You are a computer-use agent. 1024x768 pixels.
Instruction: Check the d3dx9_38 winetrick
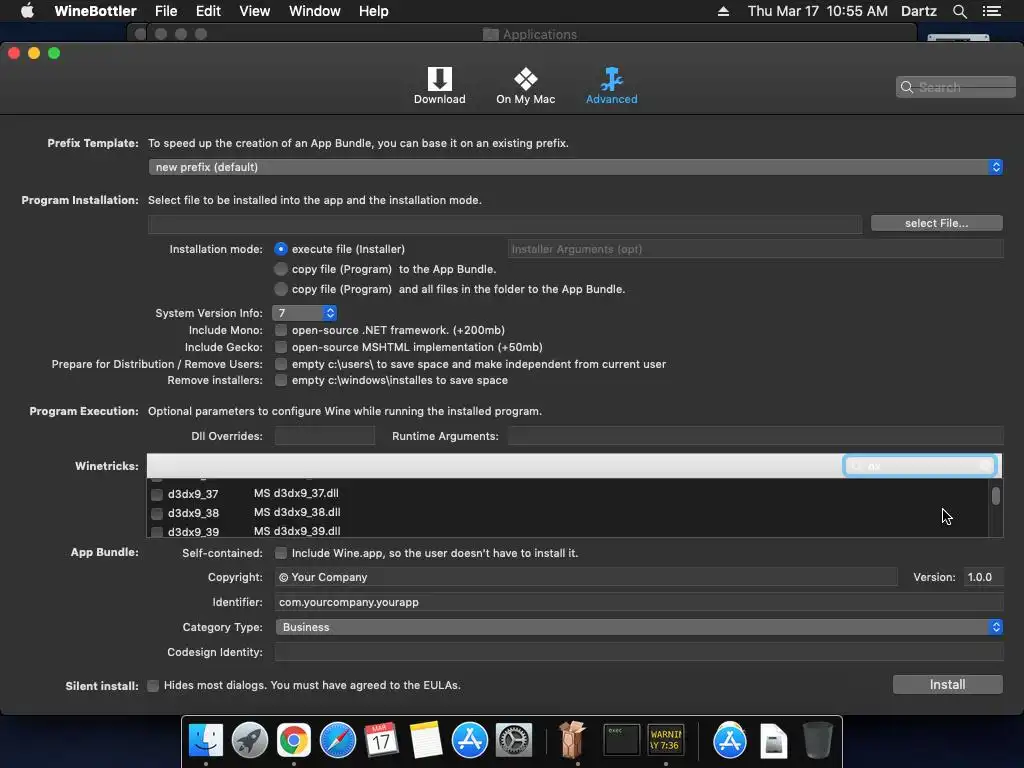click(x=157, y=513)
